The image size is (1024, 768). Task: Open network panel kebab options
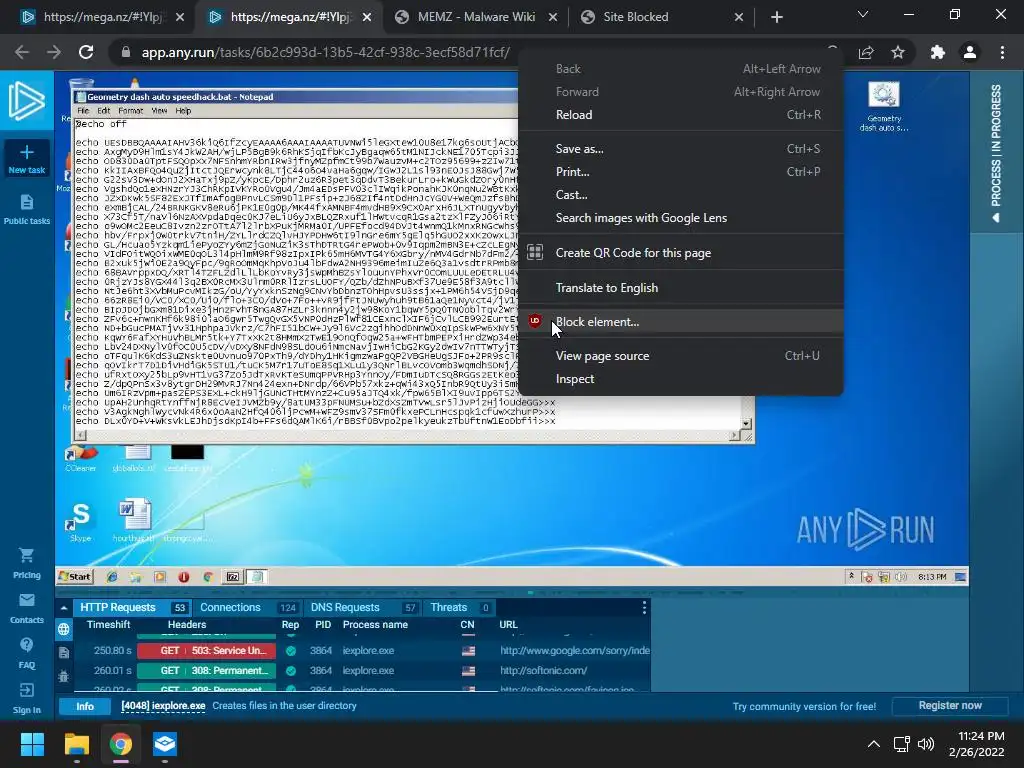[644, 607]
